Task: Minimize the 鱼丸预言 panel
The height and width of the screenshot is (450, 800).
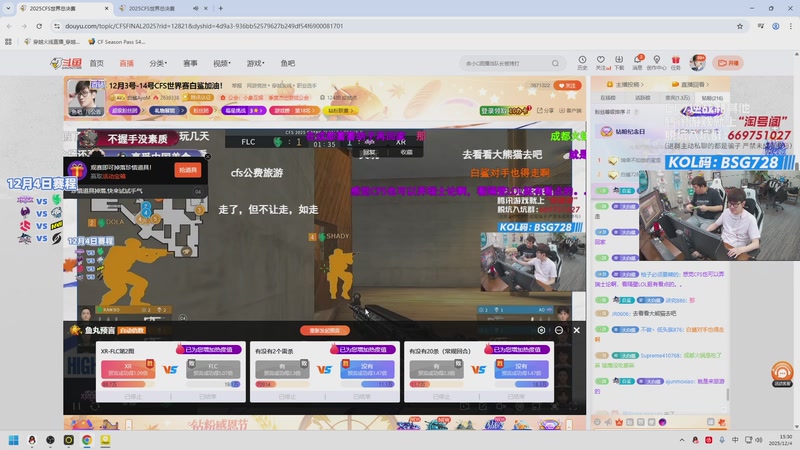Action: click(x=559, y=330)
